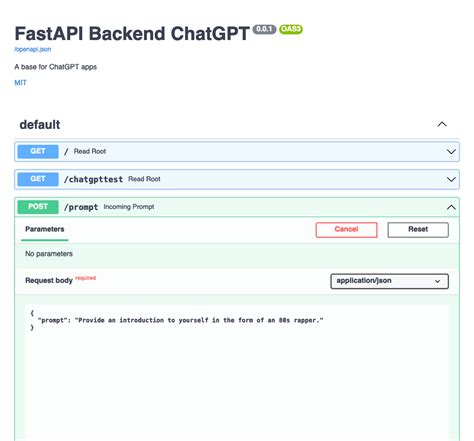Click the /chatgpttest endpoint path
This screenshot has height=441, width=474.
point(93,179)
